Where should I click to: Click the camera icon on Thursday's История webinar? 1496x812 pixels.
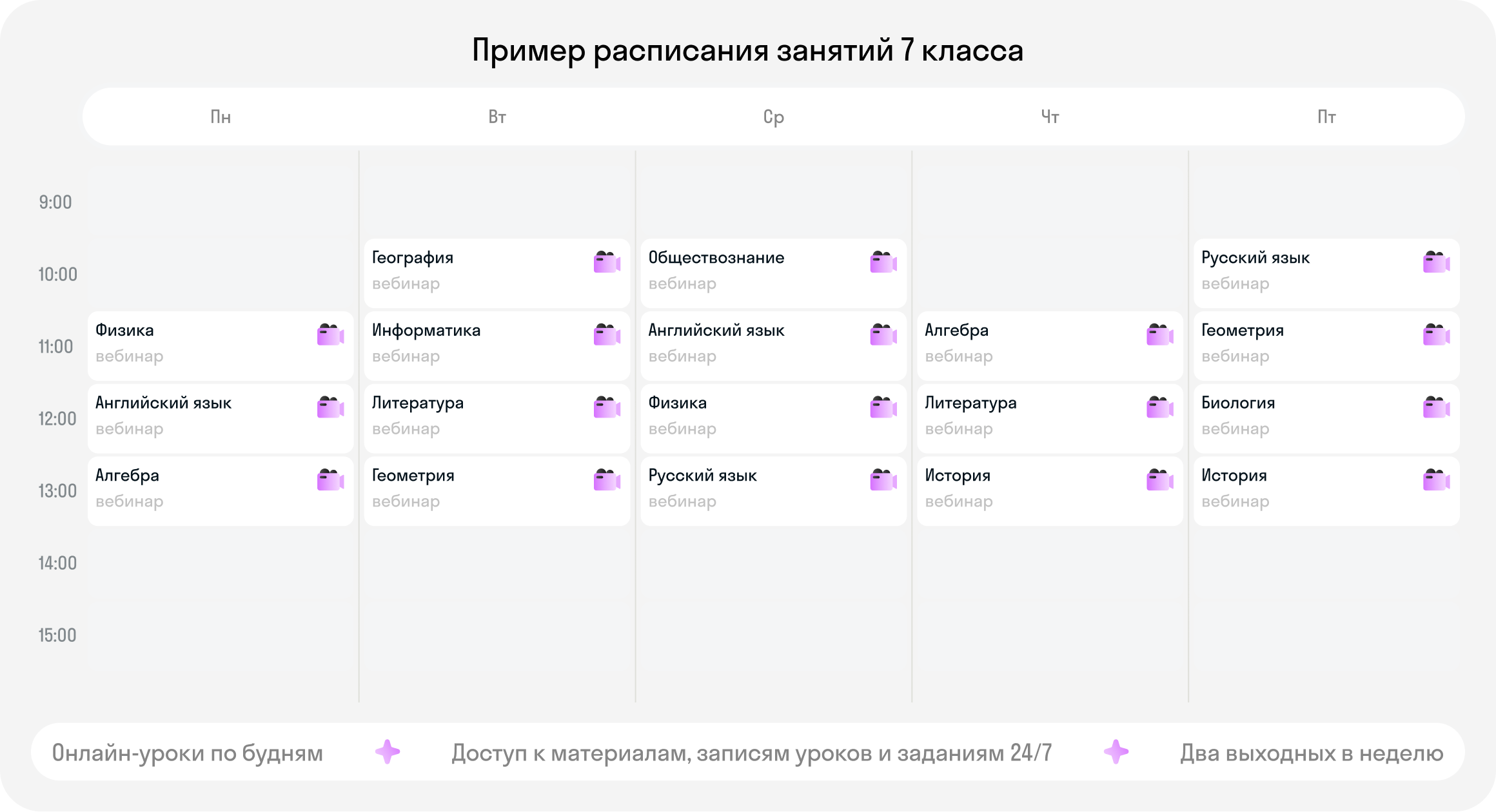click(1160, 480)
